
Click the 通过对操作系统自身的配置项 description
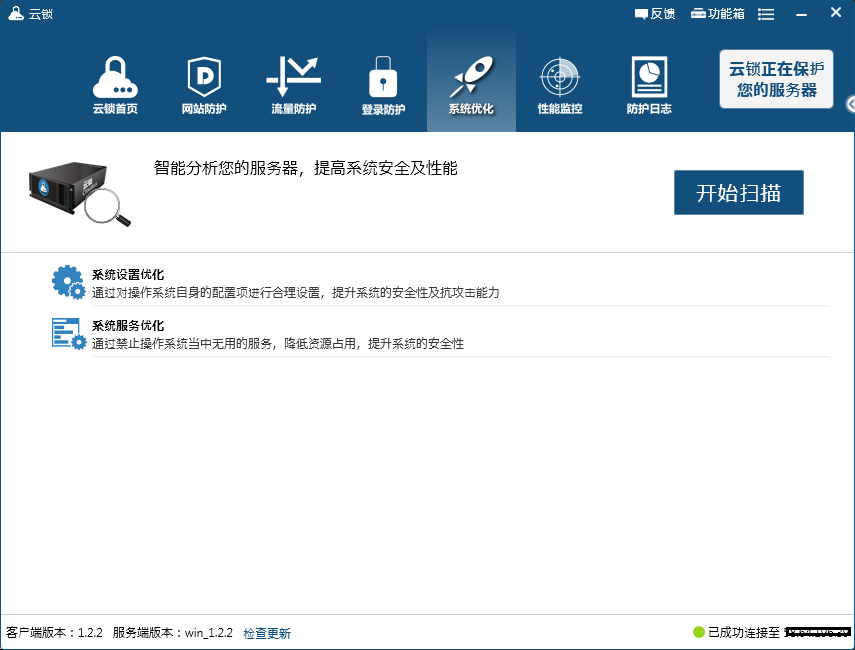[295, 293]
